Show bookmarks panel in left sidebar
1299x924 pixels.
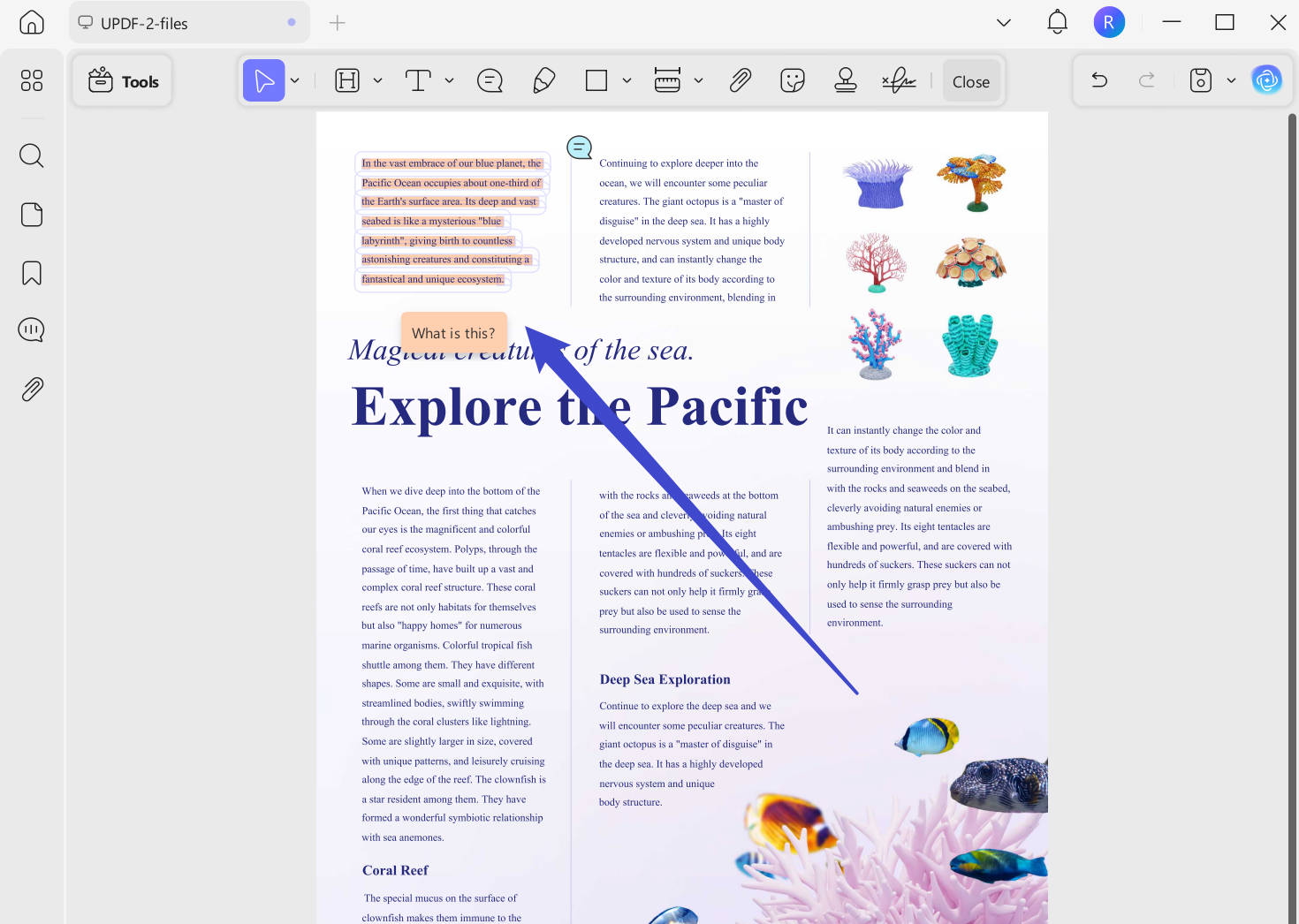click(x=32, y=273)
